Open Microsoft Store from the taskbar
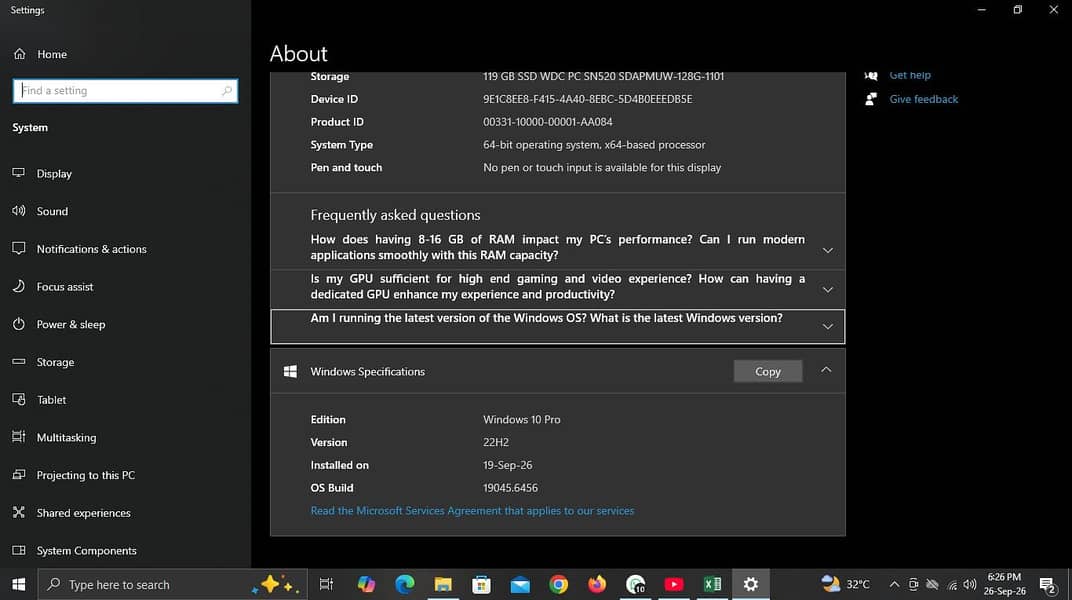The height and width of the screenshot is (600, 1072). tap(481, 584)
